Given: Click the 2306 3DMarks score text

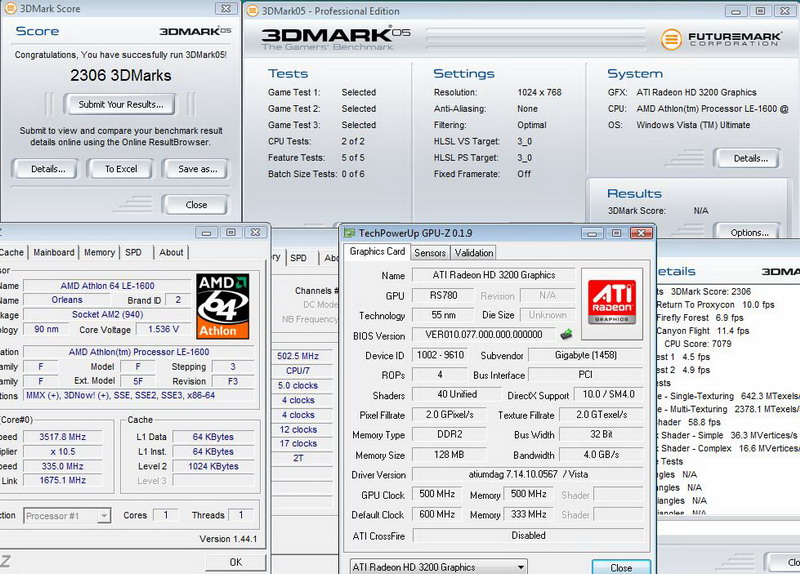Looking at the screenshot, I should (120, 76).
